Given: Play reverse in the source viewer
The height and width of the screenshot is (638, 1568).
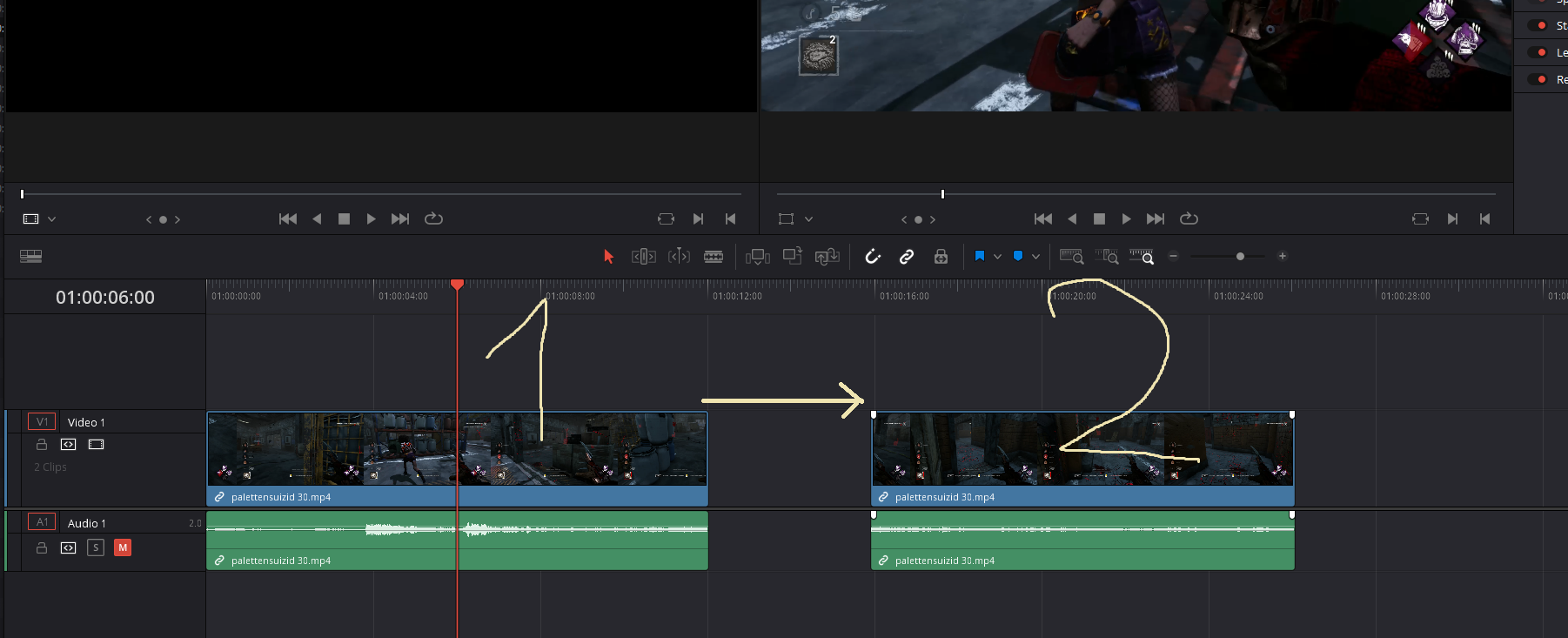Looking at the screenshot, I should coord(317,218).
